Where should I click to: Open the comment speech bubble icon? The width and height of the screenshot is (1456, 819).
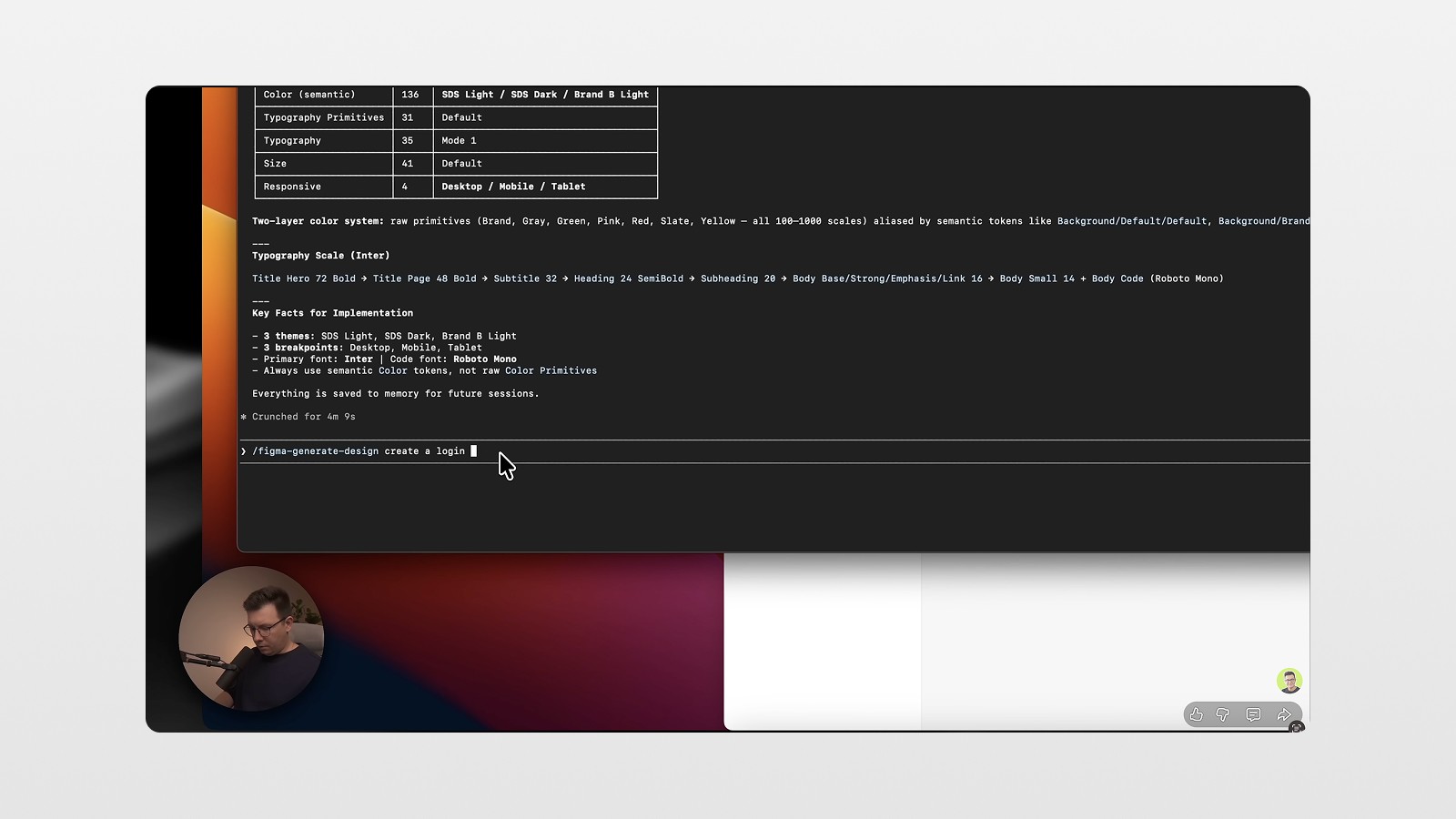pos(1253,715)
